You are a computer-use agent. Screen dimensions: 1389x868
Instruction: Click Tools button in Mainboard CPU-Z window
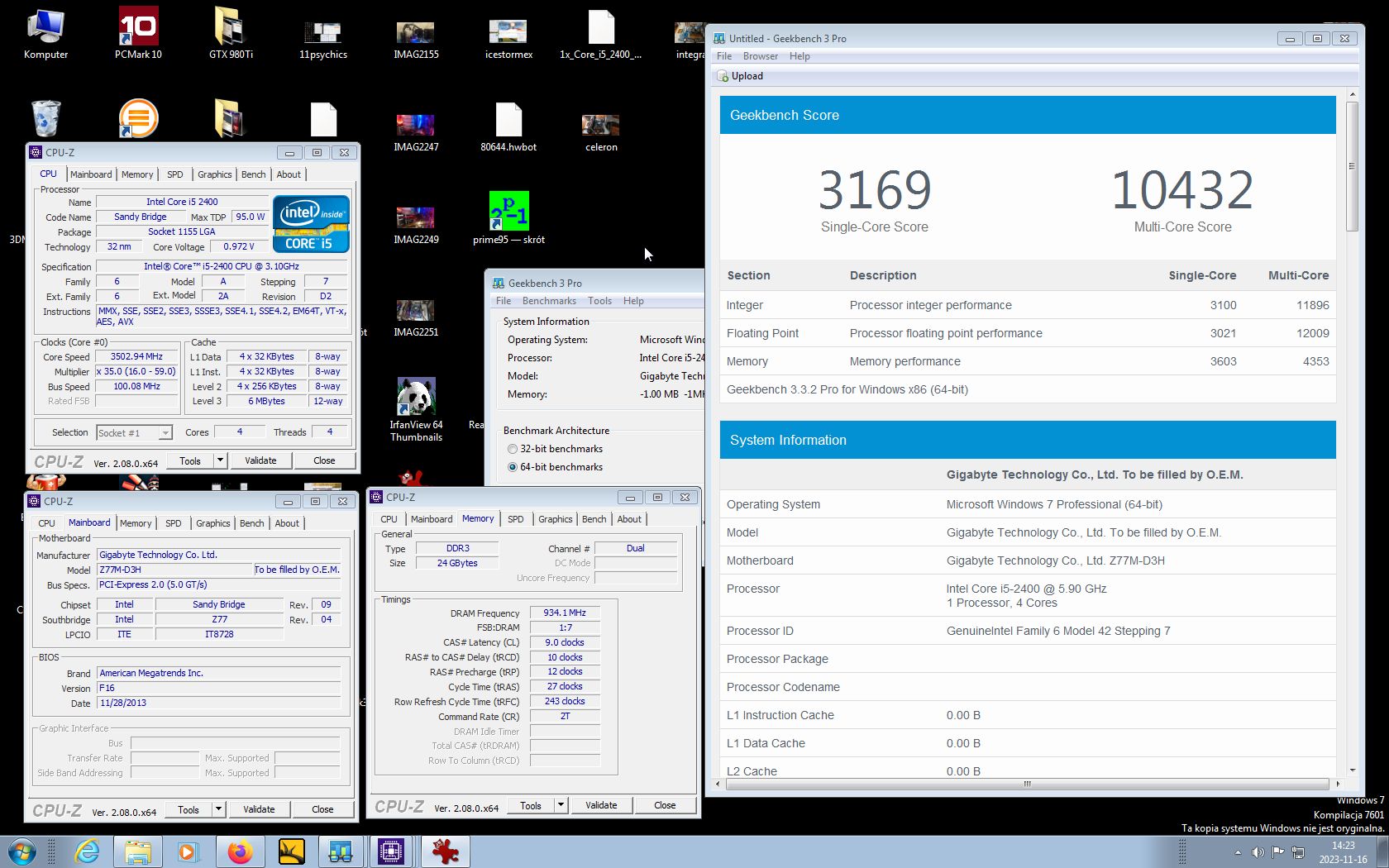(189, 809)
